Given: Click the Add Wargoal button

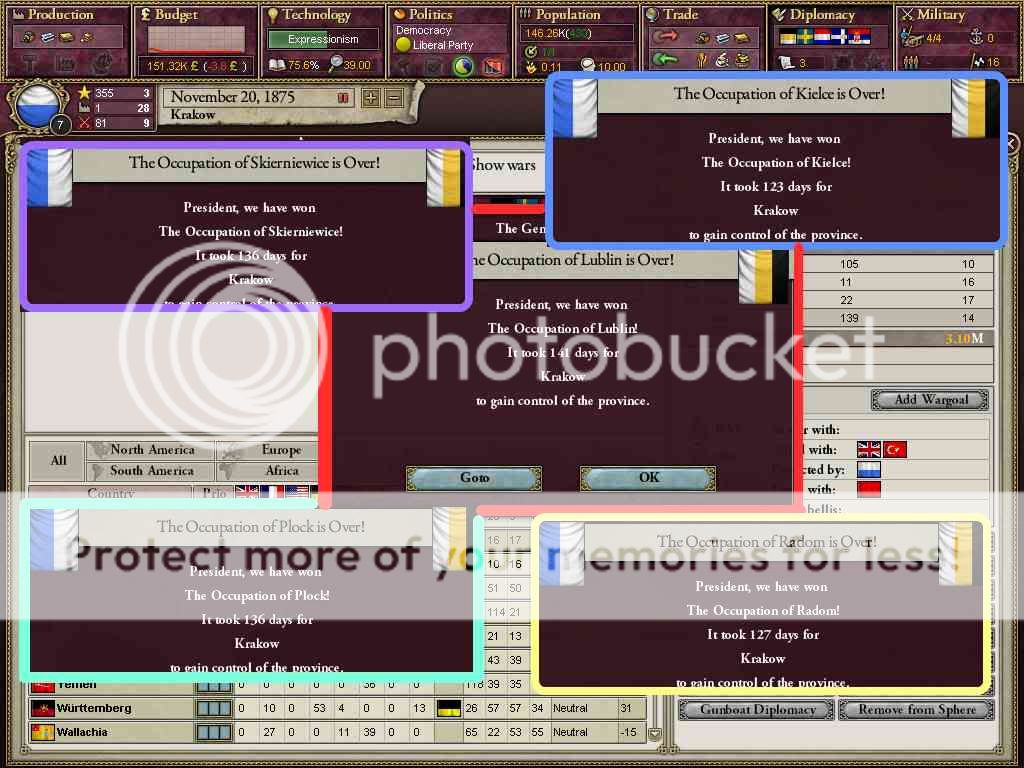Looking at the screenshot, I should click(x=930, y=400).
